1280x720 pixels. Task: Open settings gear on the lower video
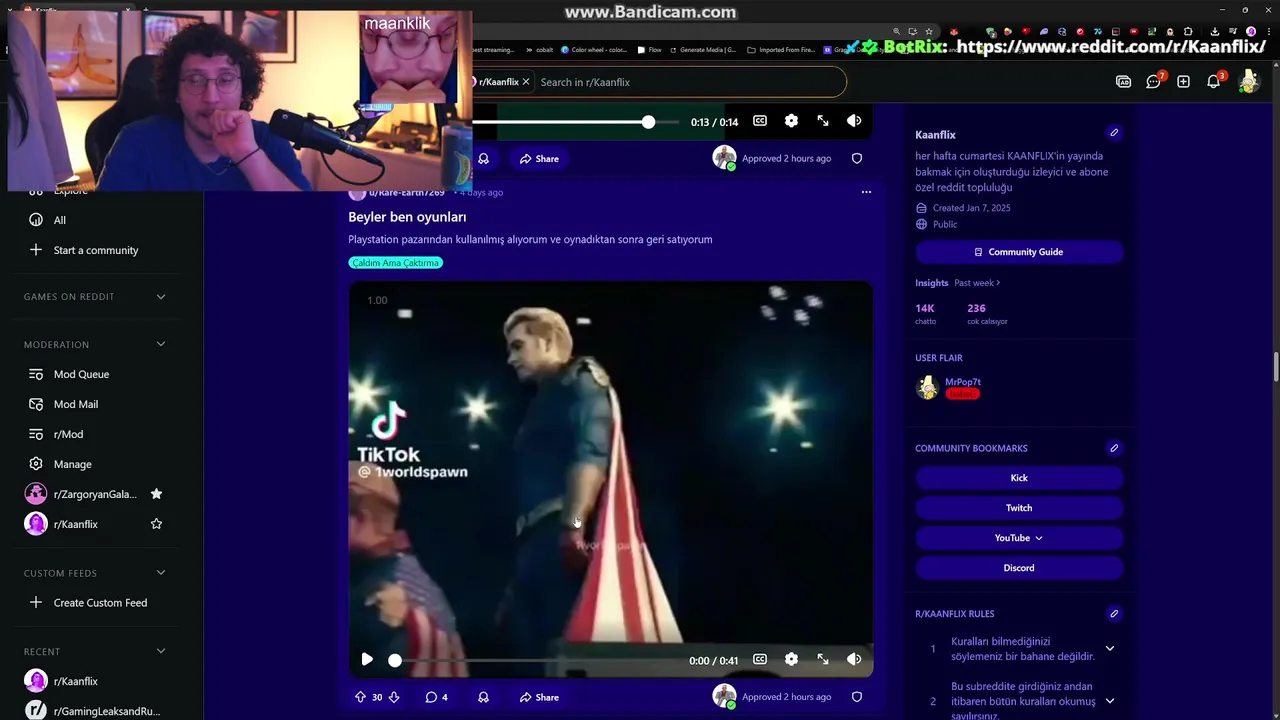(791, 660)
